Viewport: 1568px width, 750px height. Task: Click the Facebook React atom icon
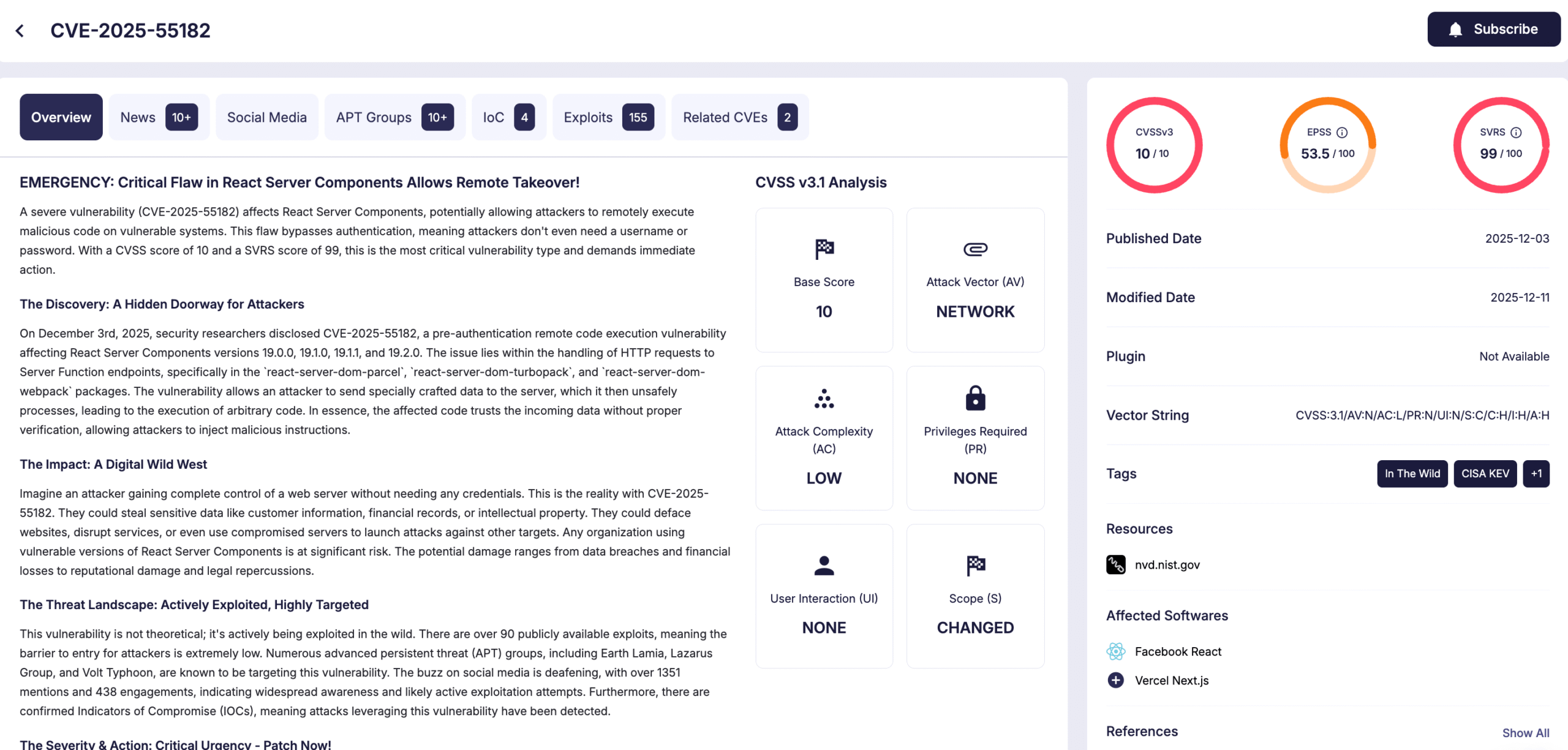1115,651
